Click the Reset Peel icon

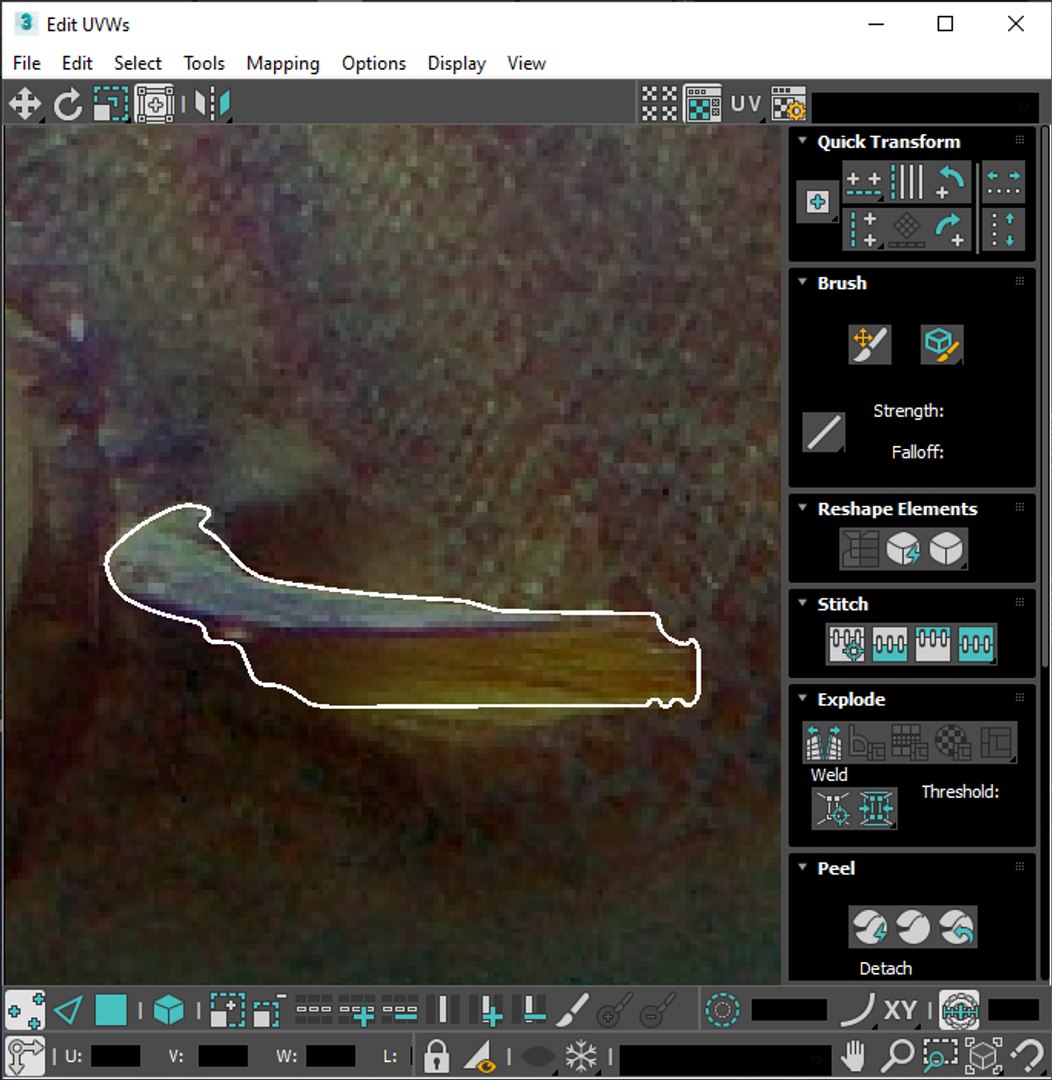[956, 927]
